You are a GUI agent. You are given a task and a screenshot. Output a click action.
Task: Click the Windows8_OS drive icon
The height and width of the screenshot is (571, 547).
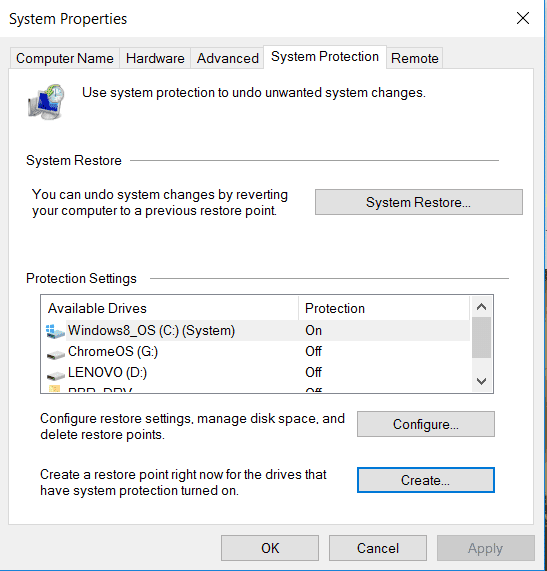click(55, 331)
